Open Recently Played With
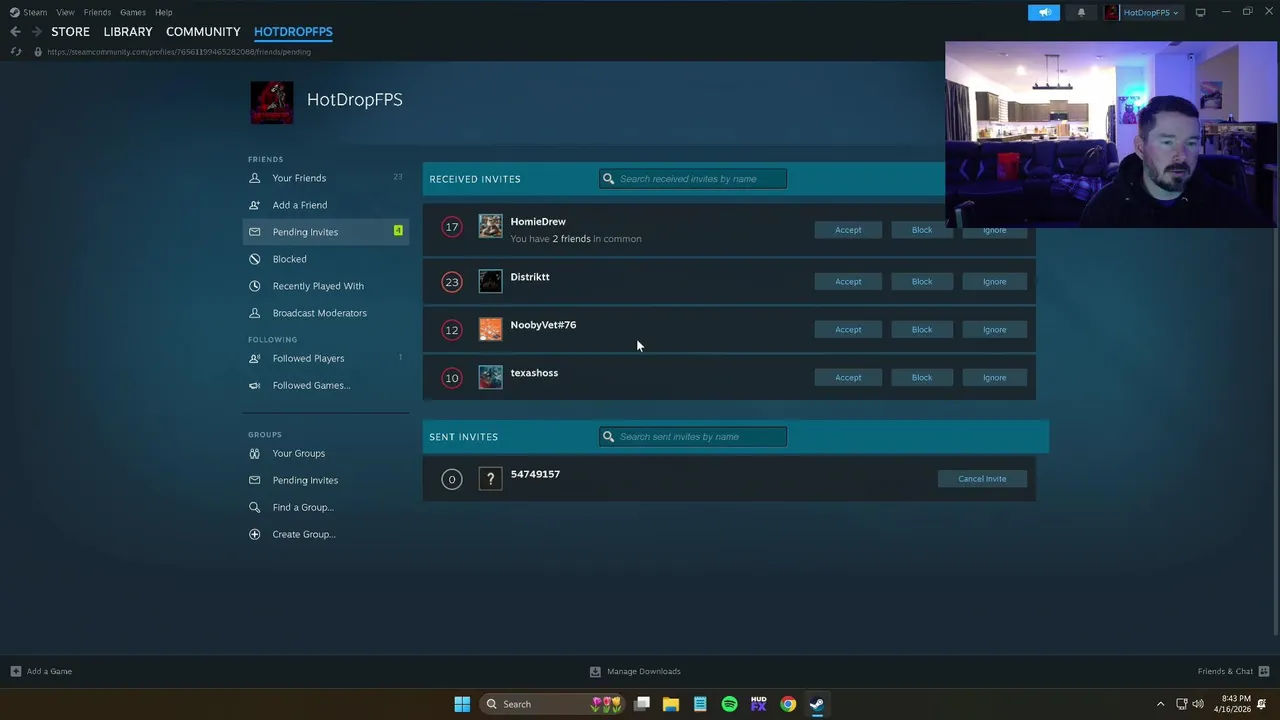The image size is (1280, 720). (x=326, y=286)
